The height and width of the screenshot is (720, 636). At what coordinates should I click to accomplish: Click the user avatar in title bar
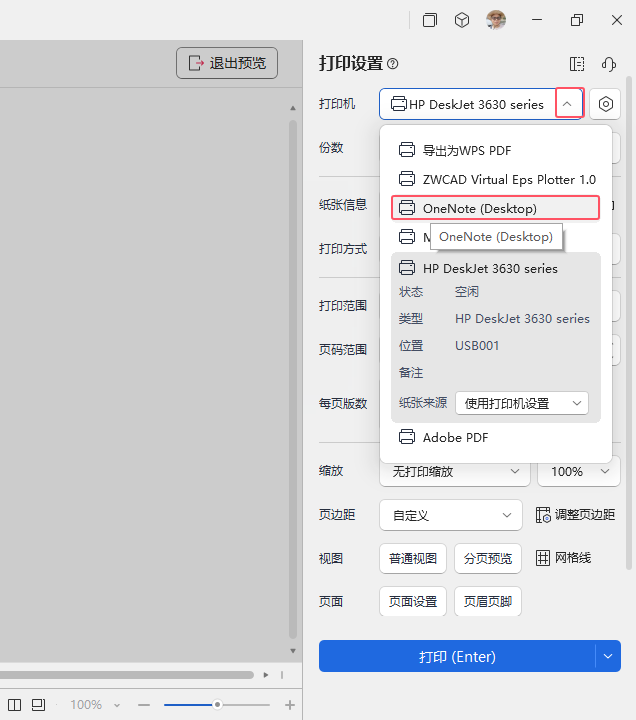[496, 20]
